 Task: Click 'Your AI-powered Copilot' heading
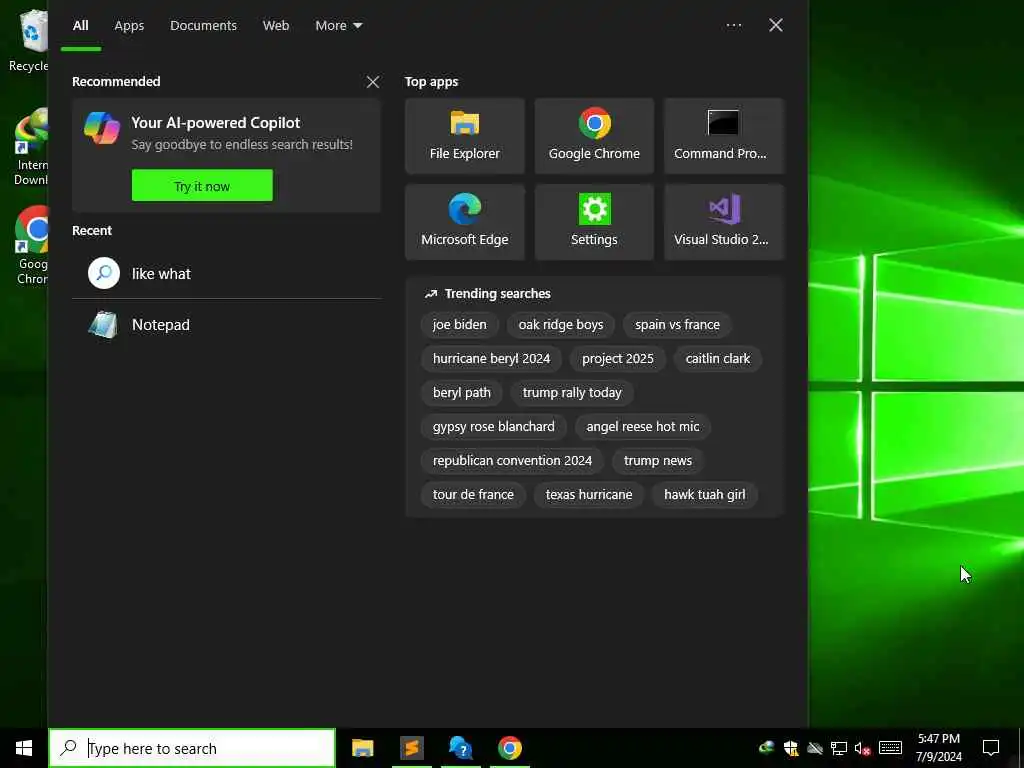(x=216, y=123)
